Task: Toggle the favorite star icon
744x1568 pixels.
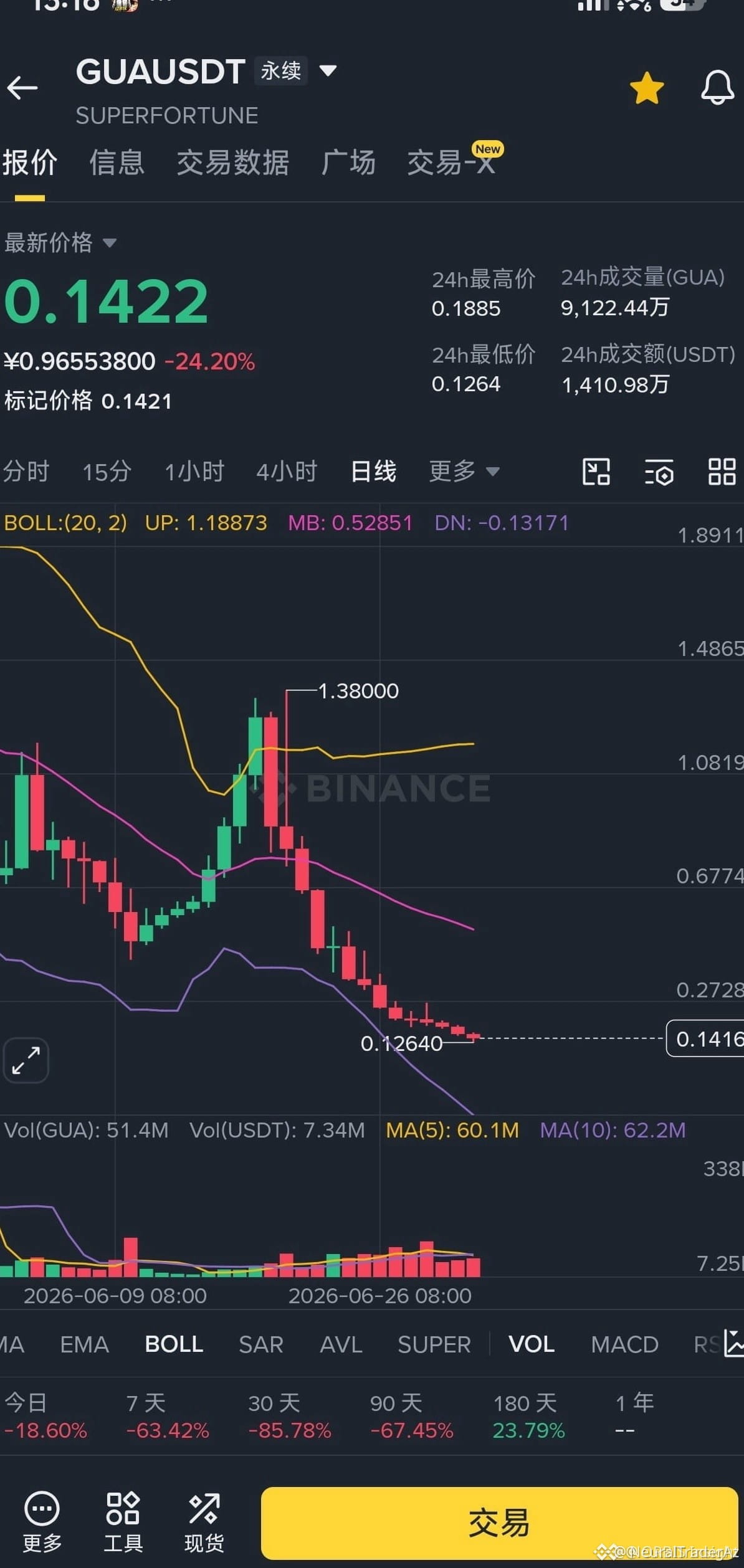Action: point(647,88)
